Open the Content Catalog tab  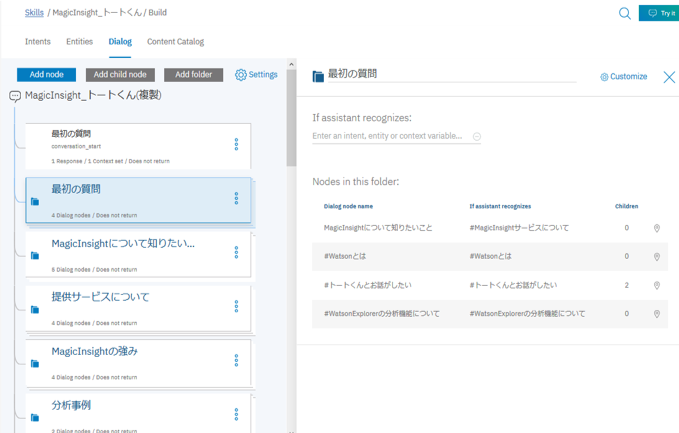[175, 42]
